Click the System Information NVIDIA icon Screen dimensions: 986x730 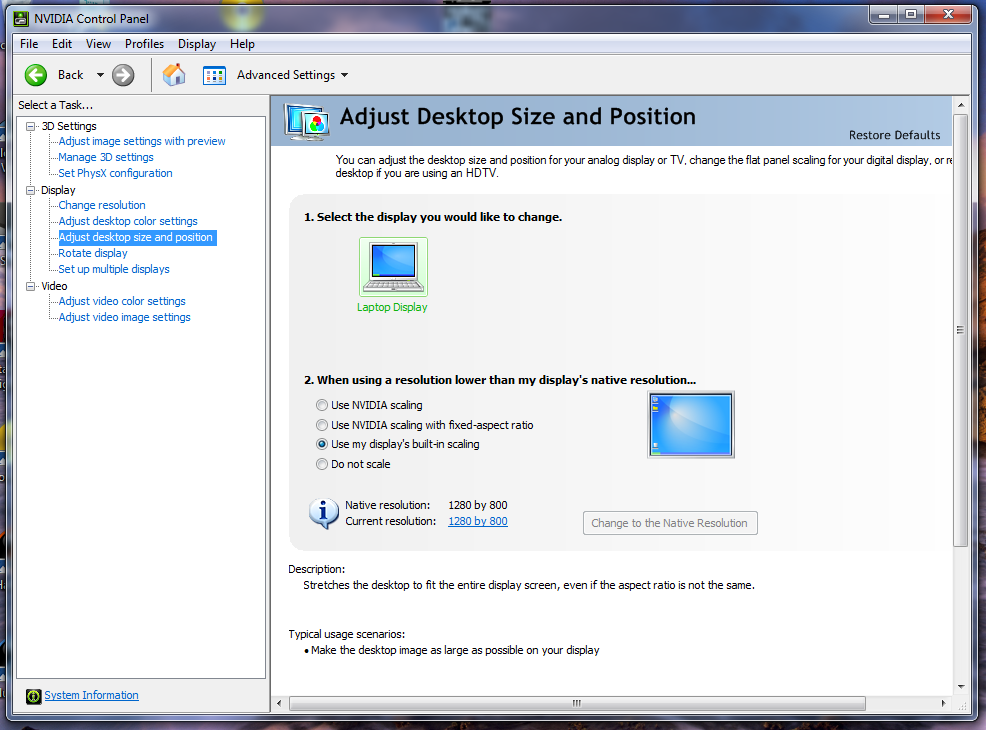(x=33, y=696)
